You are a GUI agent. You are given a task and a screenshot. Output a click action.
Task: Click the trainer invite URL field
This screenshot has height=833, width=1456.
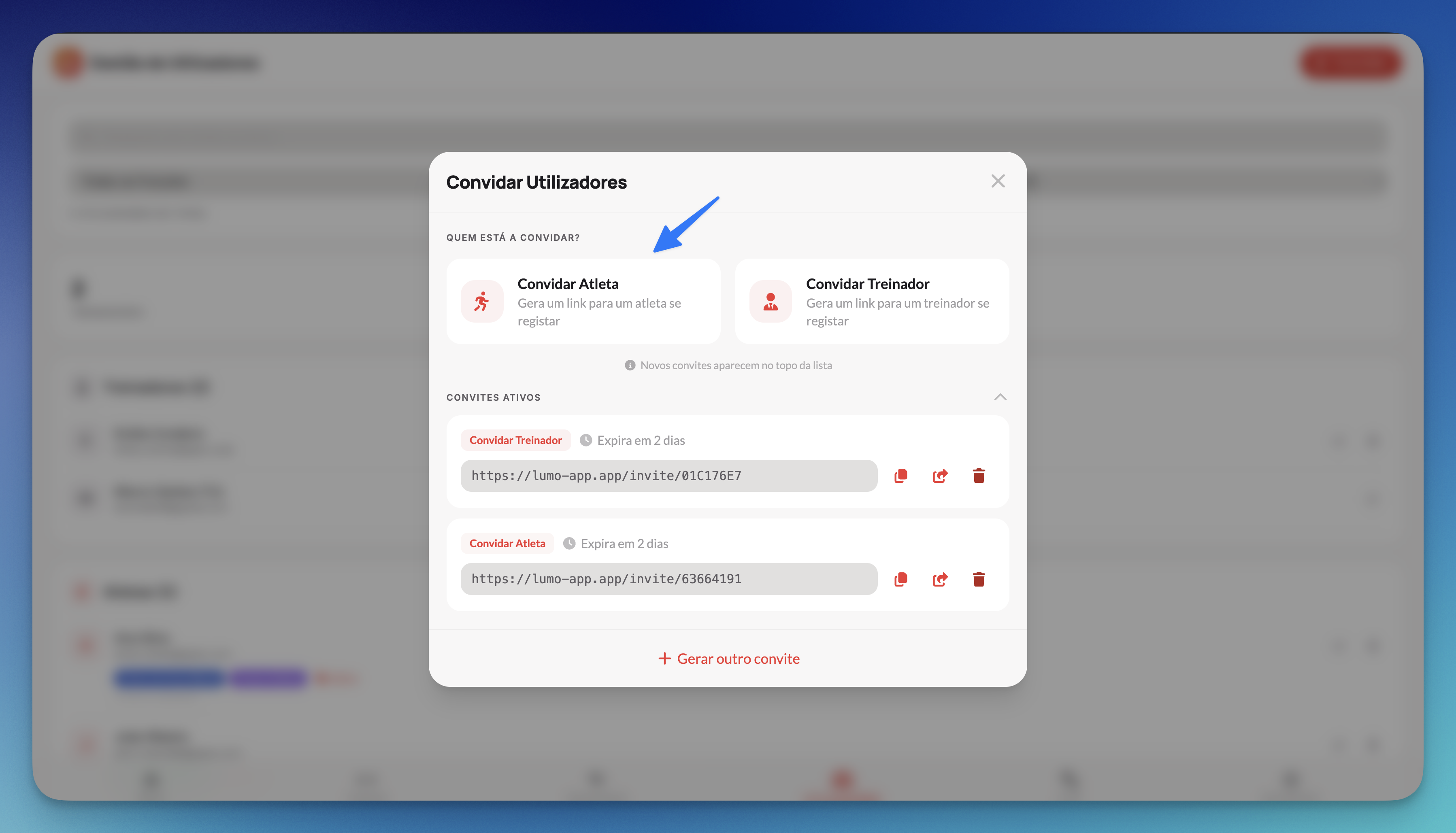[668, 476]
